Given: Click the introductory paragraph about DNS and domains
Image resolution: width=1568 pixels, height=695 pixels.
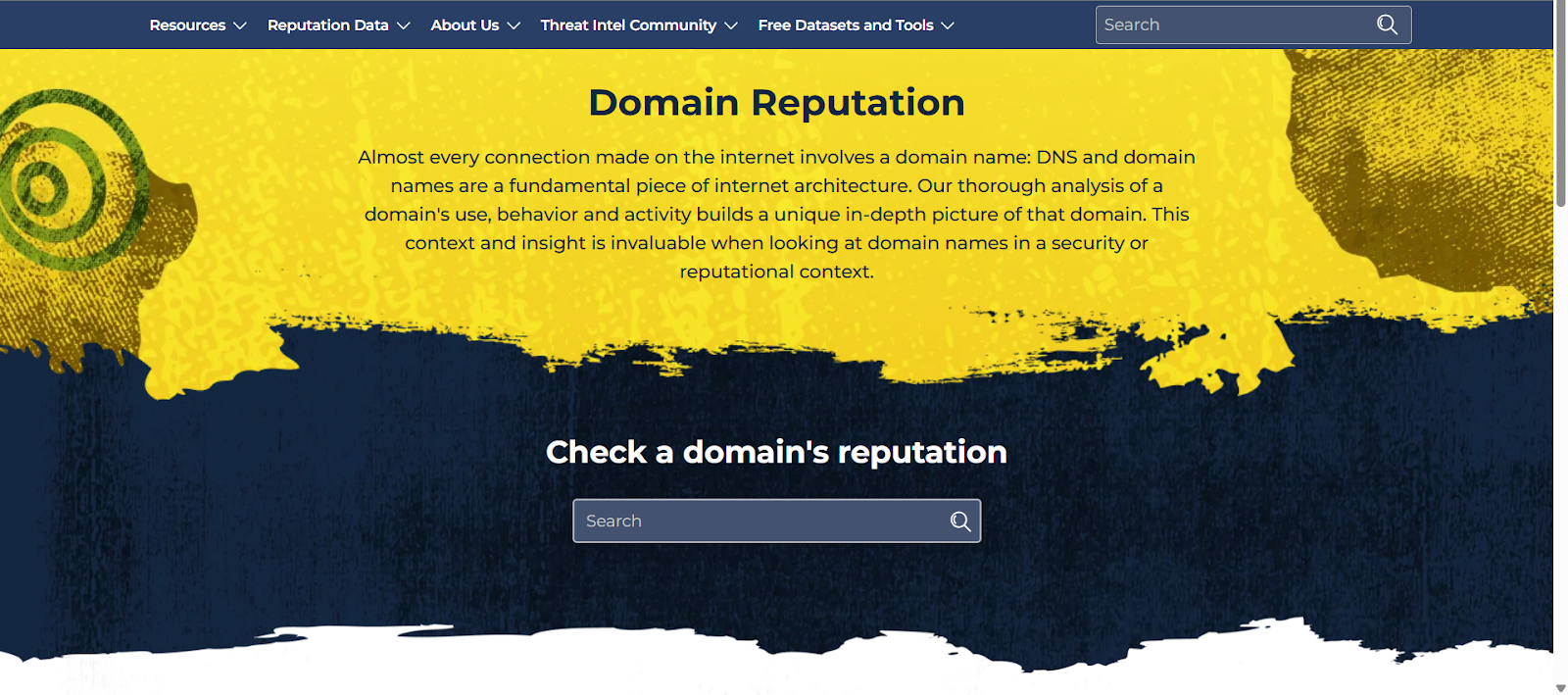Looking at the screenshot, I should (x=776, y=214).
